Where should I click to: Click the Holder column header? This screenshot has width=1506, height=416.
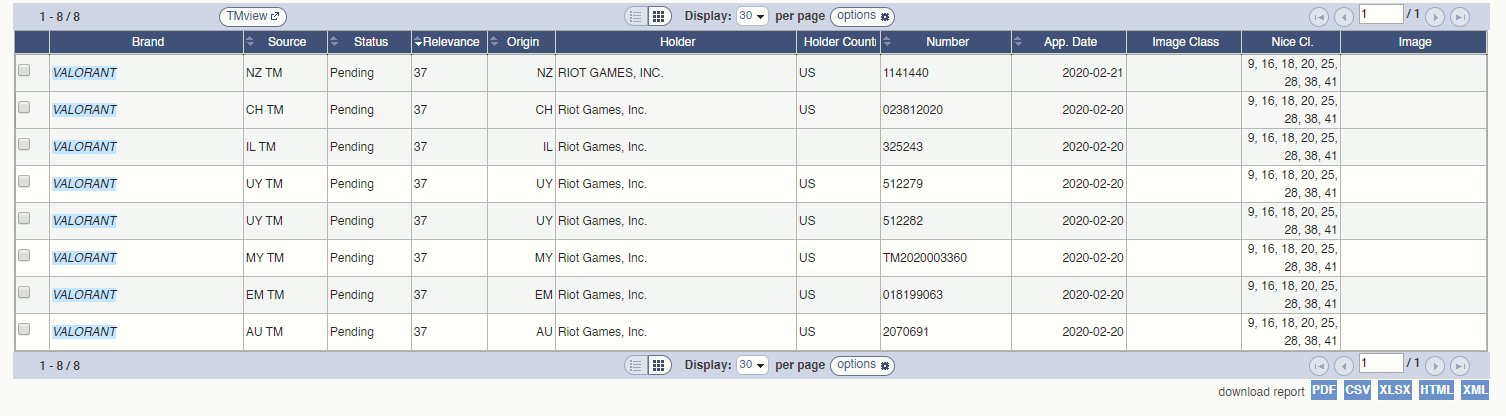[677, 42]
